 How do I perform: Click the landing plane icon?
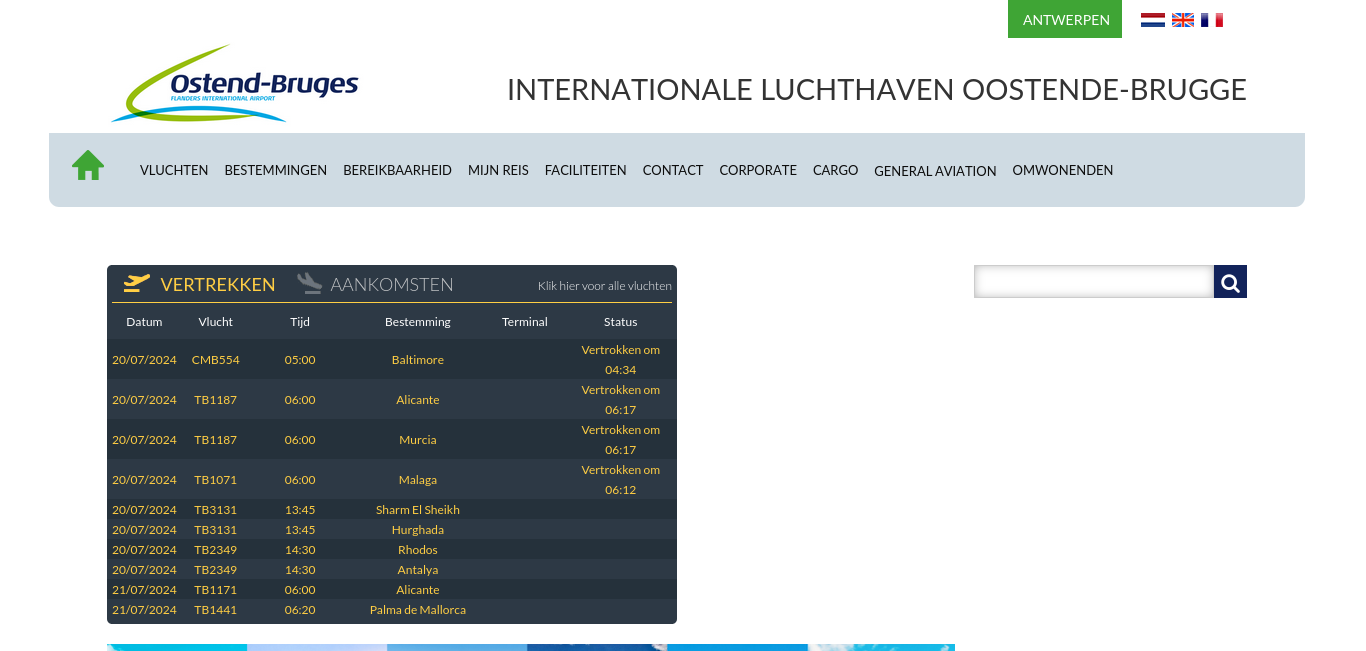point(310,284)
